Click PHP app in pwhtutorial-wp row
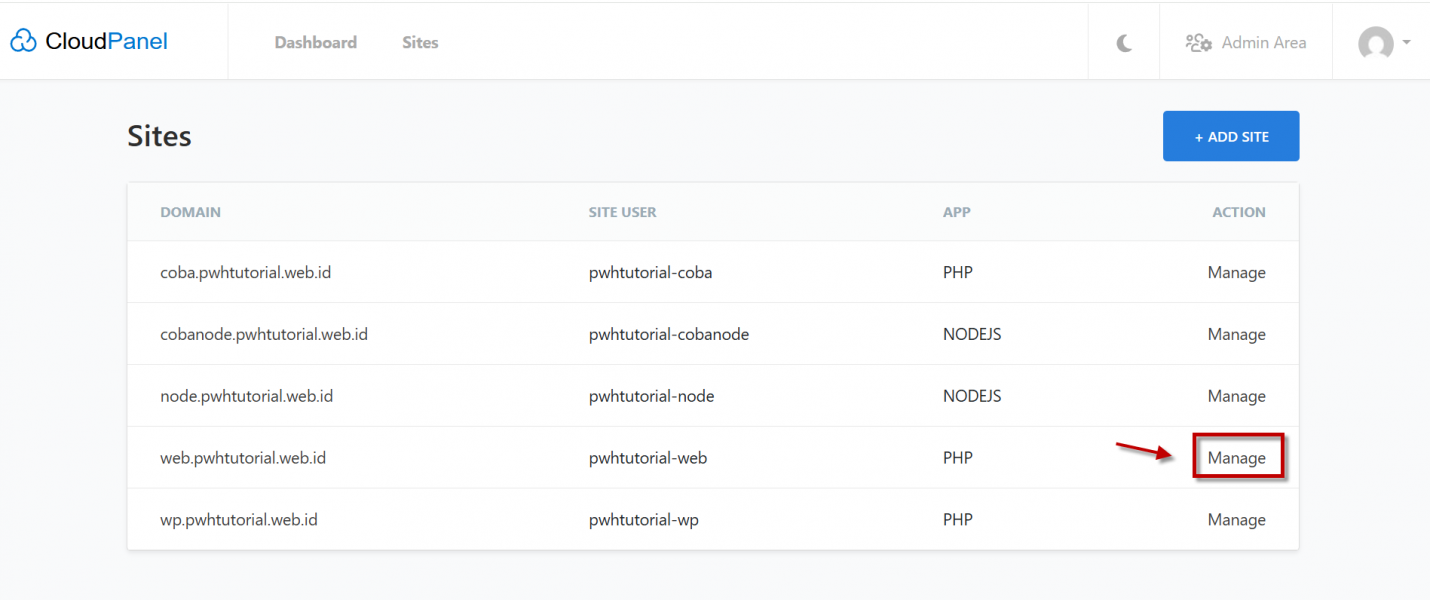This screenshot has height=600, width=1430. 958,520
